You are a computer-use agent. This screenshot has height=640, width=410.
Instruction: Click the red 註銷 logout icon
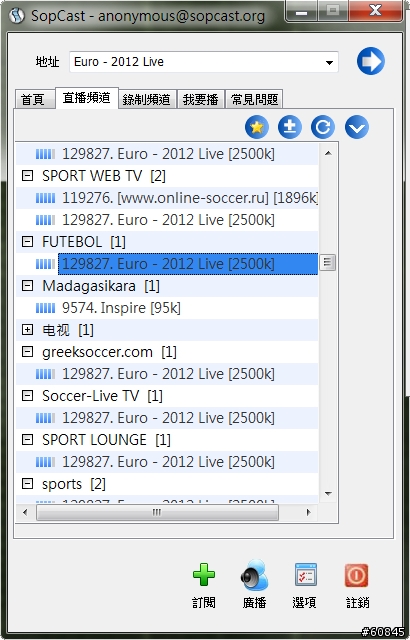coord(356,575)
